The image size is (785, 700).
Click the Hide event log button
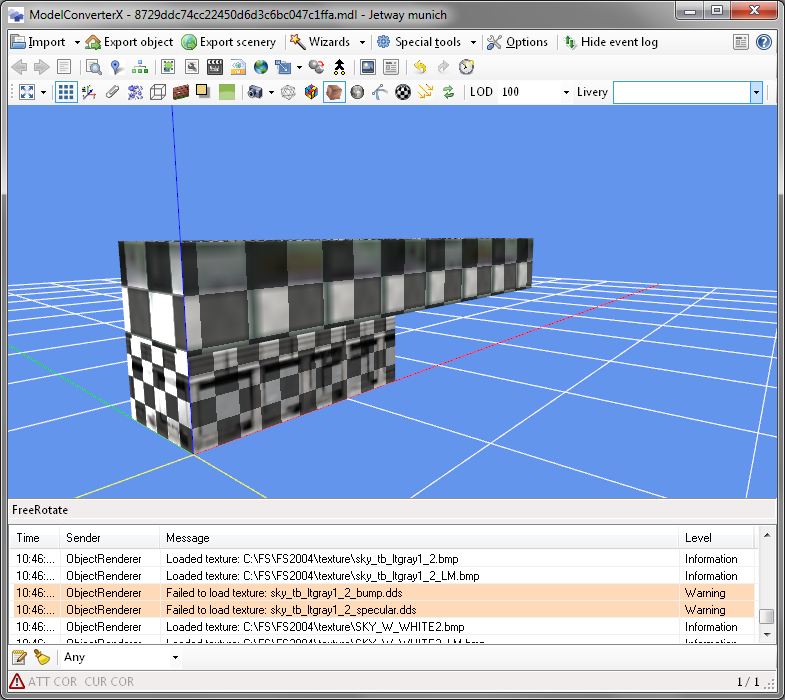coord(610,42)
